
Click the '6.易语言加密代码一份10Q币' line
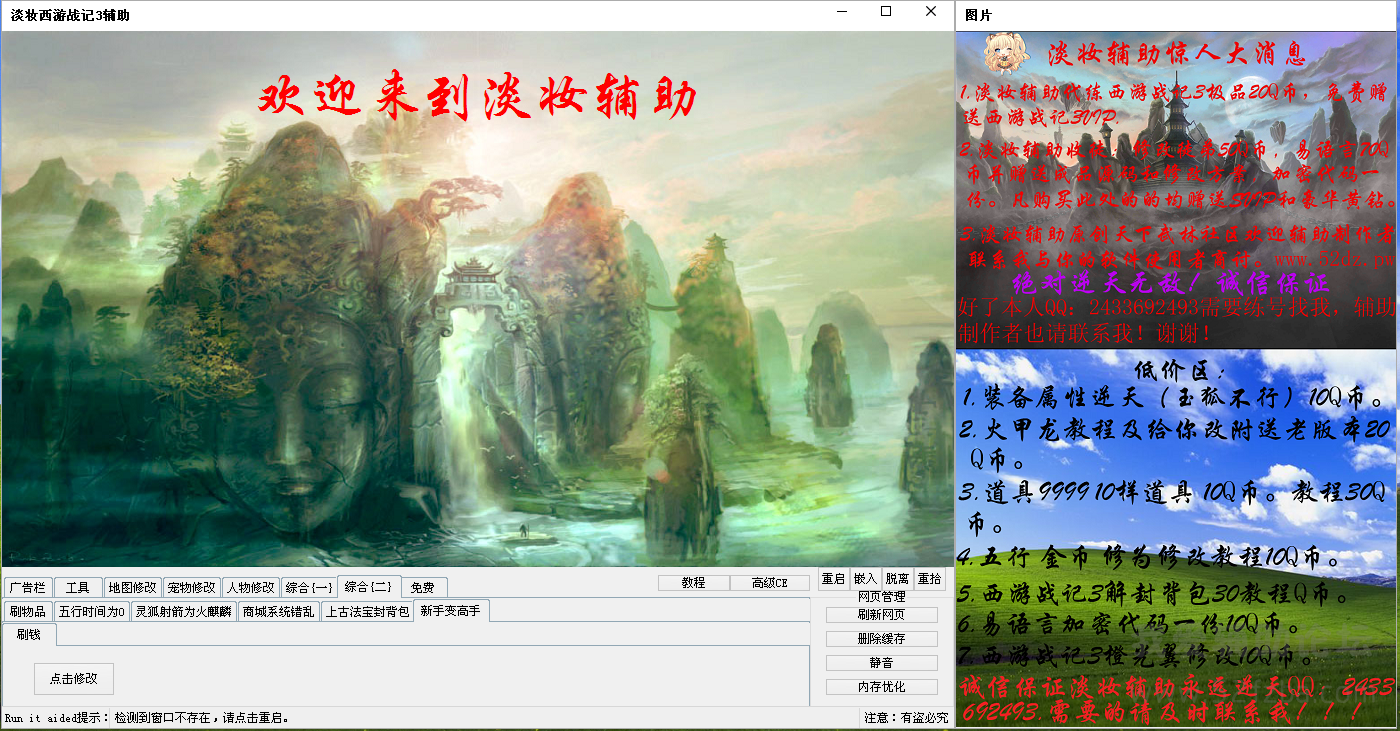pos(1130,626)
